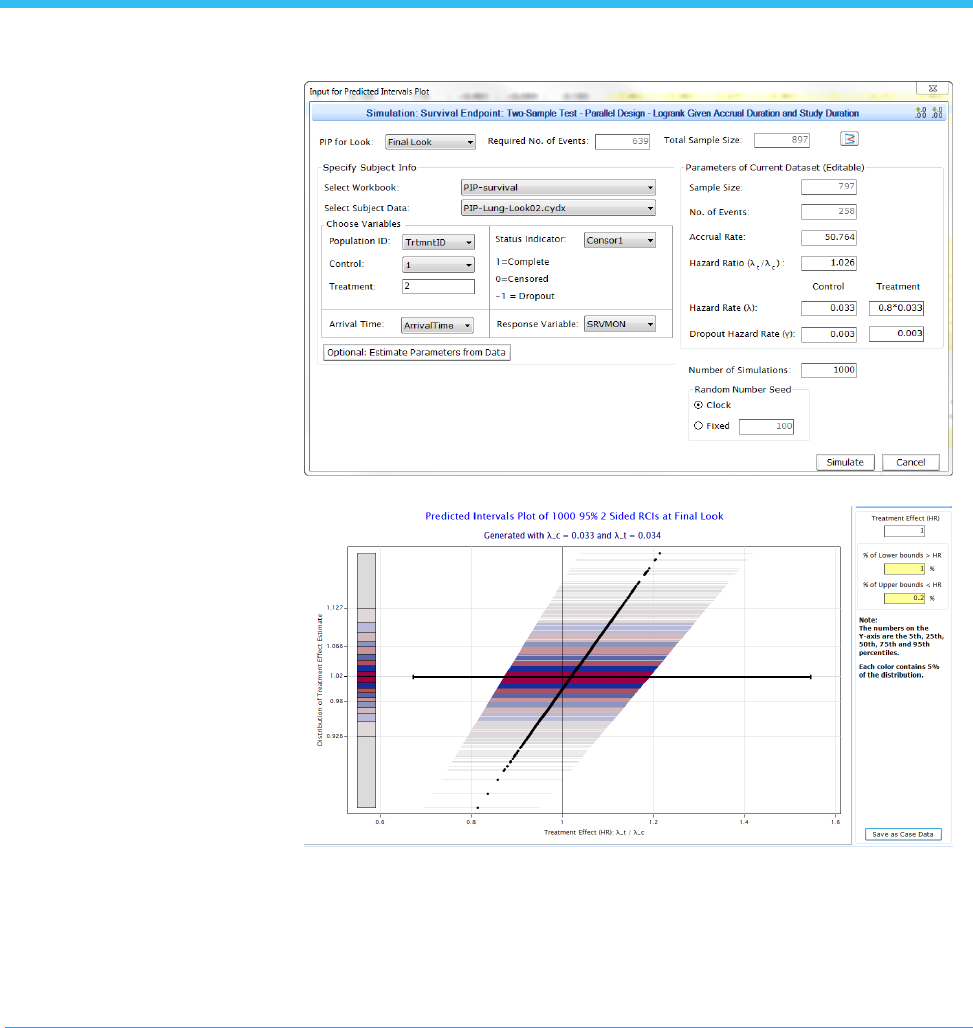
Task: Click the Treatment ID input field
Action: [x=438, y=287]
